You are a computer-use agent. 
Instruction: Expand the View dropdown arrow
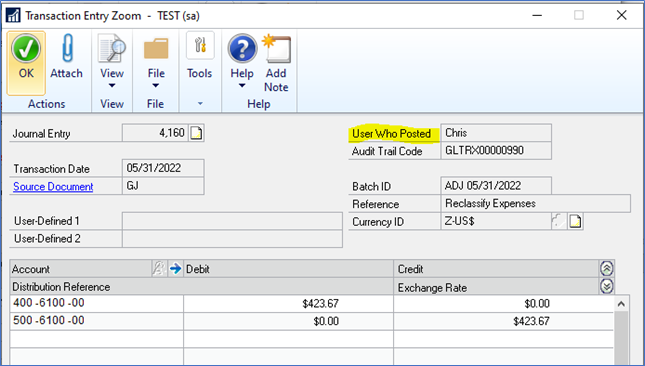click(x=112, y=86)
